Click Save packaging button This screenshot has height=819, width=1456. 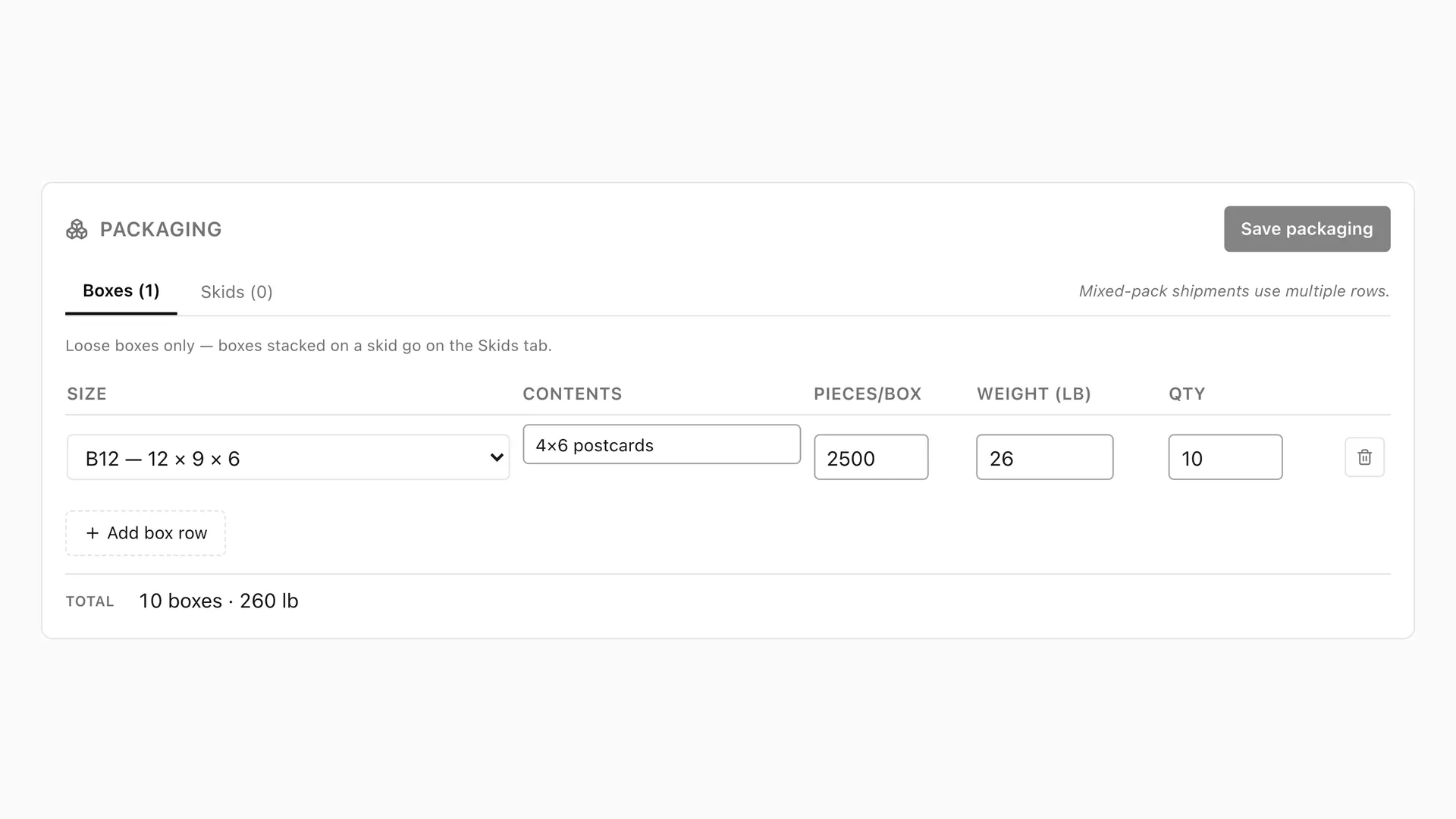1307,229
